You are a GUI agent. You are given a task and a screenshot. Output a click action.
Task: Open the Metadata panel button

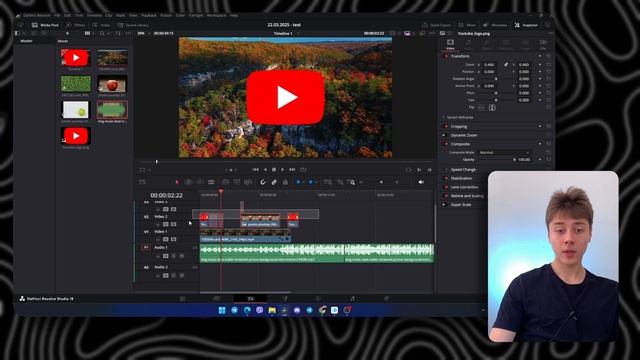point(495,25)
